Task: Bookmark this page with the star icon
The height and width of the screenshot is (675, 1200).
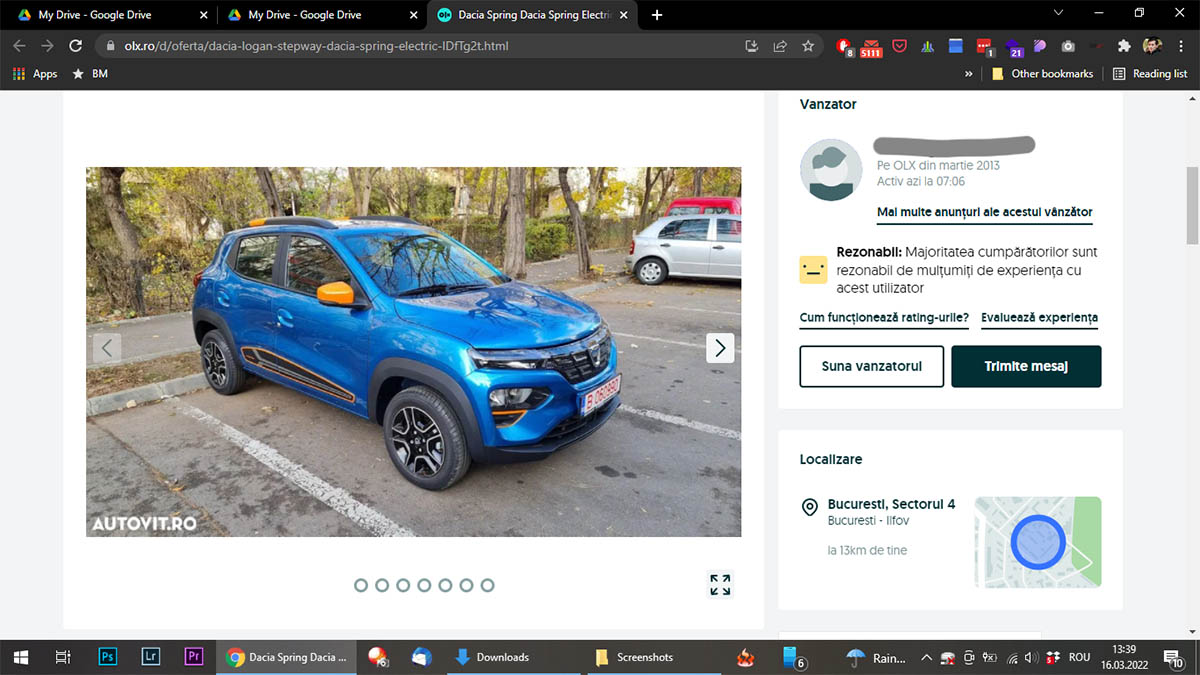Action: point(808,46)
